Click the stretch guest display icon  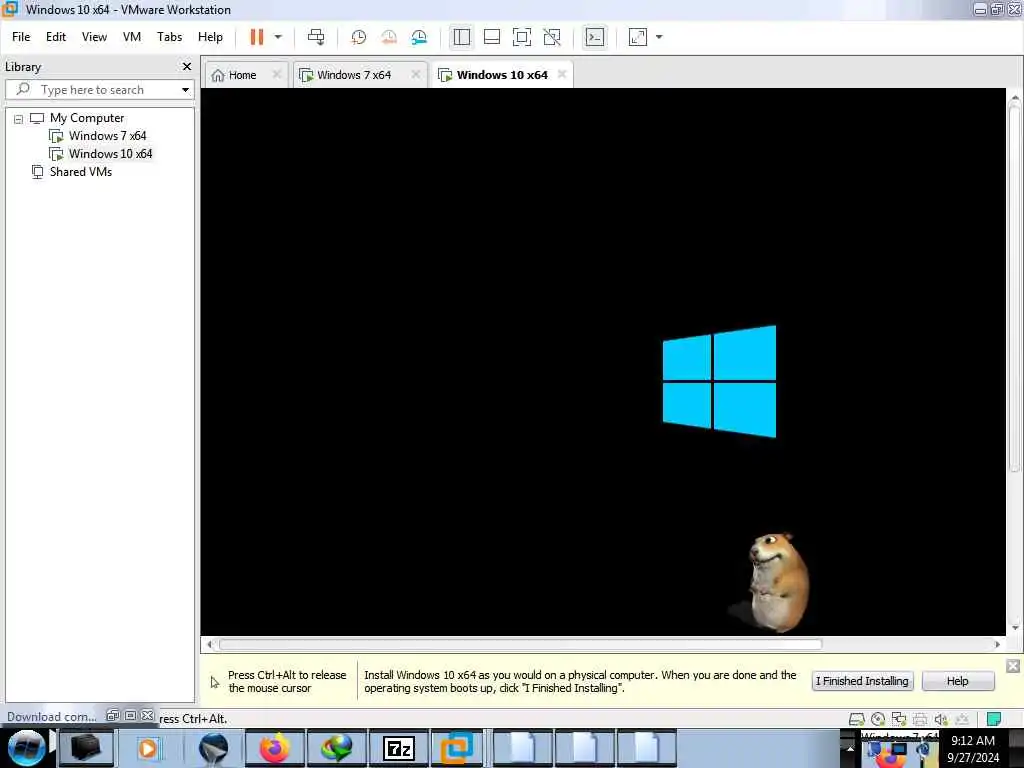pos(637,37)
